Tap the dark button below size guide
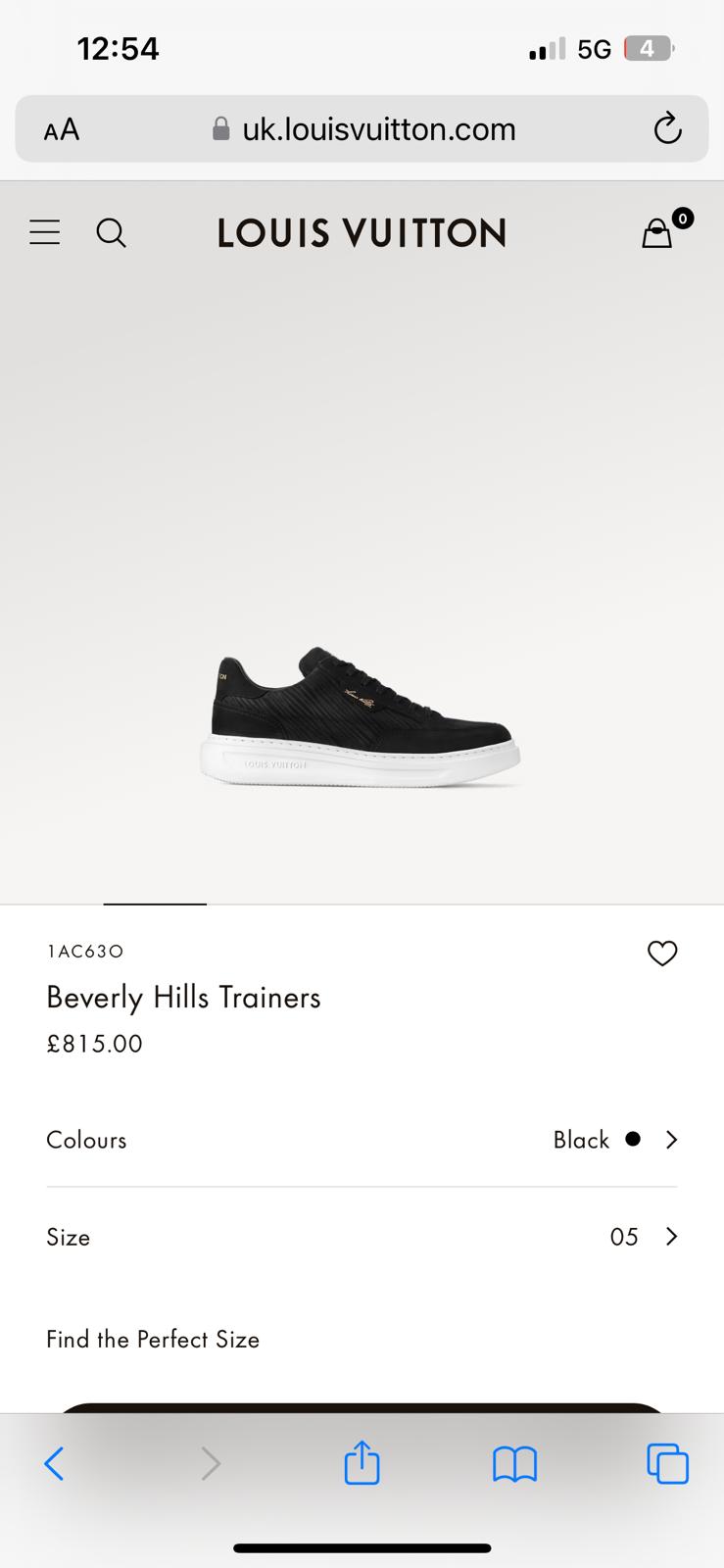 click(x=362, y=1407)
